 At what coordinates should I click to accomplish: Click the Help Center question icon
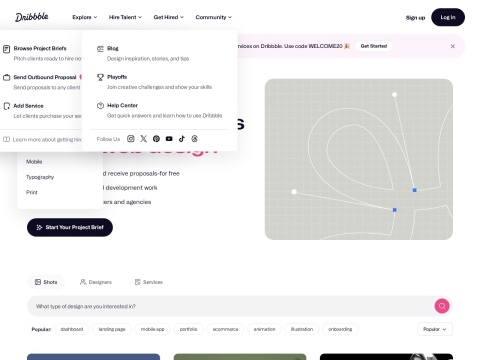pyautogui.click(x=100, y=106)
